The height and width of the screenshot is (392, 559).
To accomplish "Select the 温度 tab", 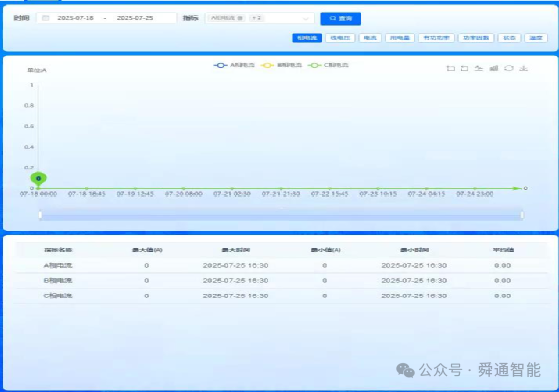I will click(536, 38).
